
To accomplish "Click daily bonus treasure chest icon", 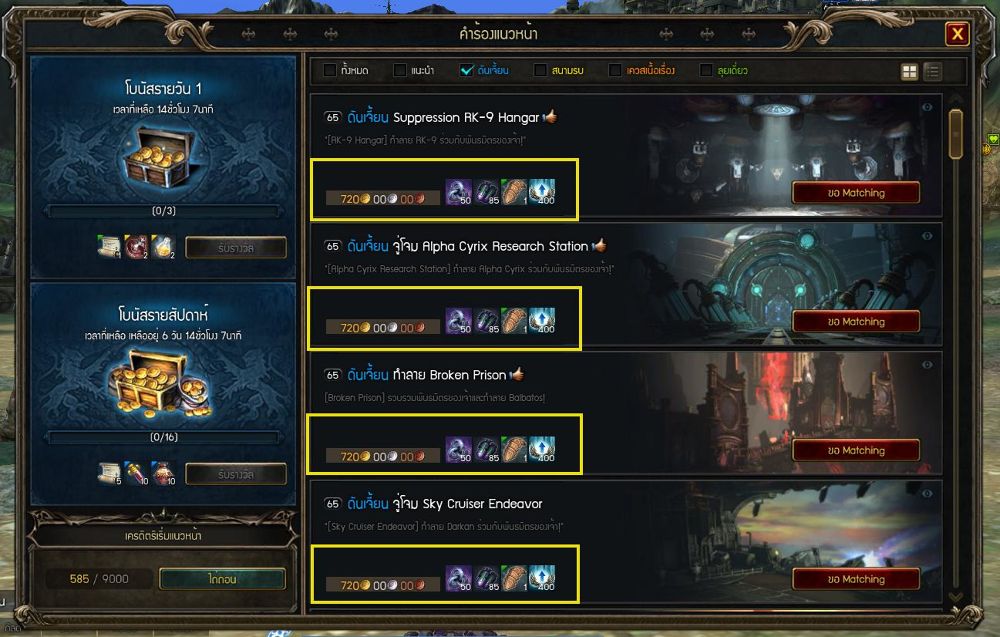I will [x=159, y=157].
